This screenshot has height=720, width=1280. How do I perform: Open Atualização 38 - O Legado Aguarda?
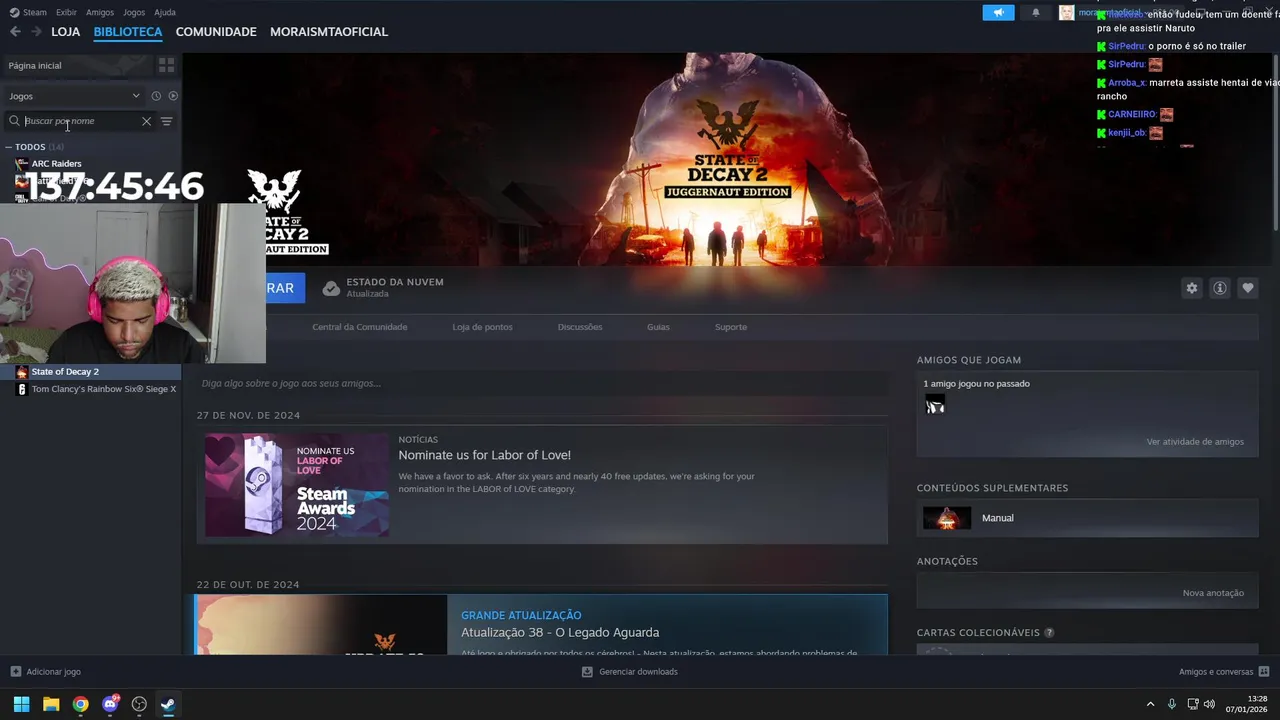point(560,632)
